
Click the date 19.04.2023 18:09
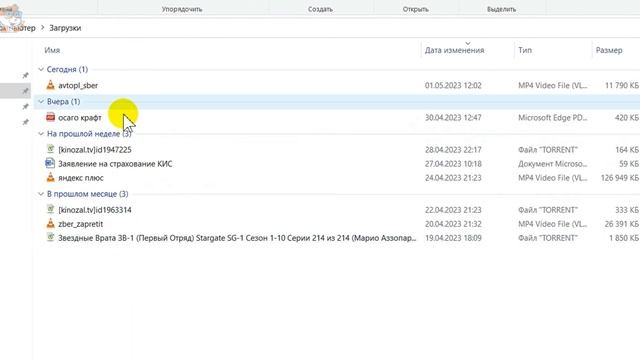(x=453, y=238)
